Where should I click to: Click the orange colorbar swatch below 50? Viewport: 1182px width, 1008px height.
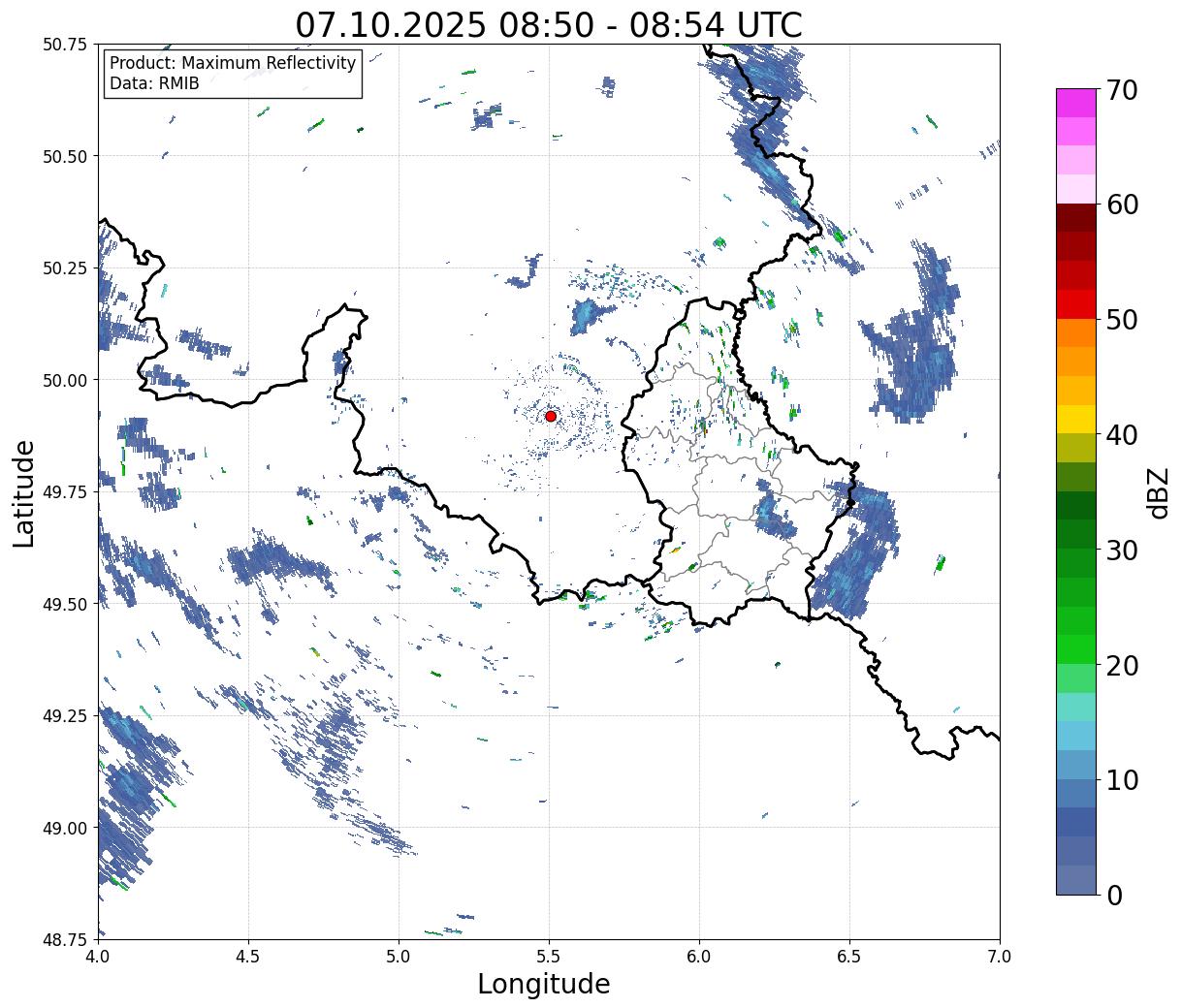(1076, 333)
